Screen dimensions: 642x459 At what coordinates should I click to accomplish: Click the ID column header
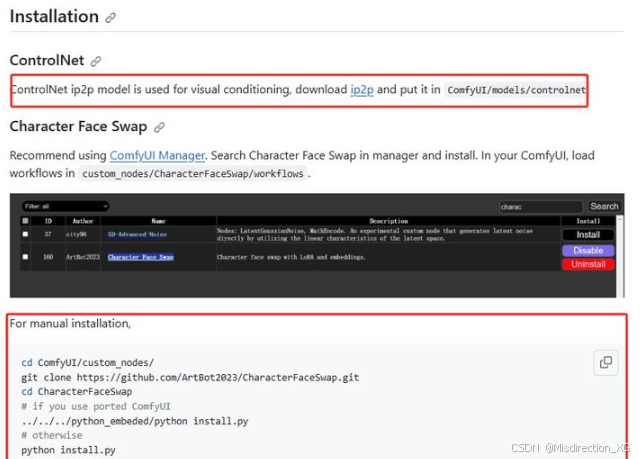tap(48, 221)
